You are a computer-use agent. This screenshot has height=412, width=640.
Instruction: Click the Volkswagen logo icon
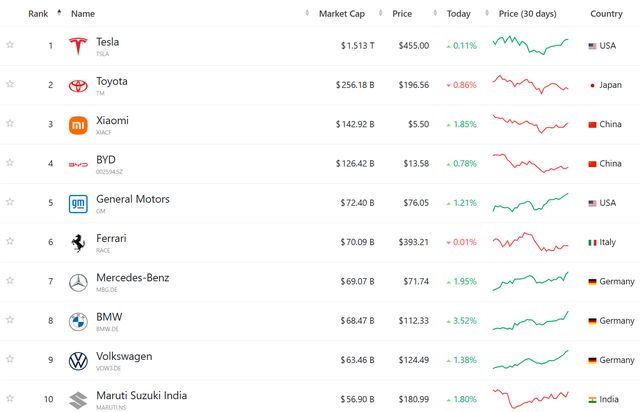pos(78,360)
